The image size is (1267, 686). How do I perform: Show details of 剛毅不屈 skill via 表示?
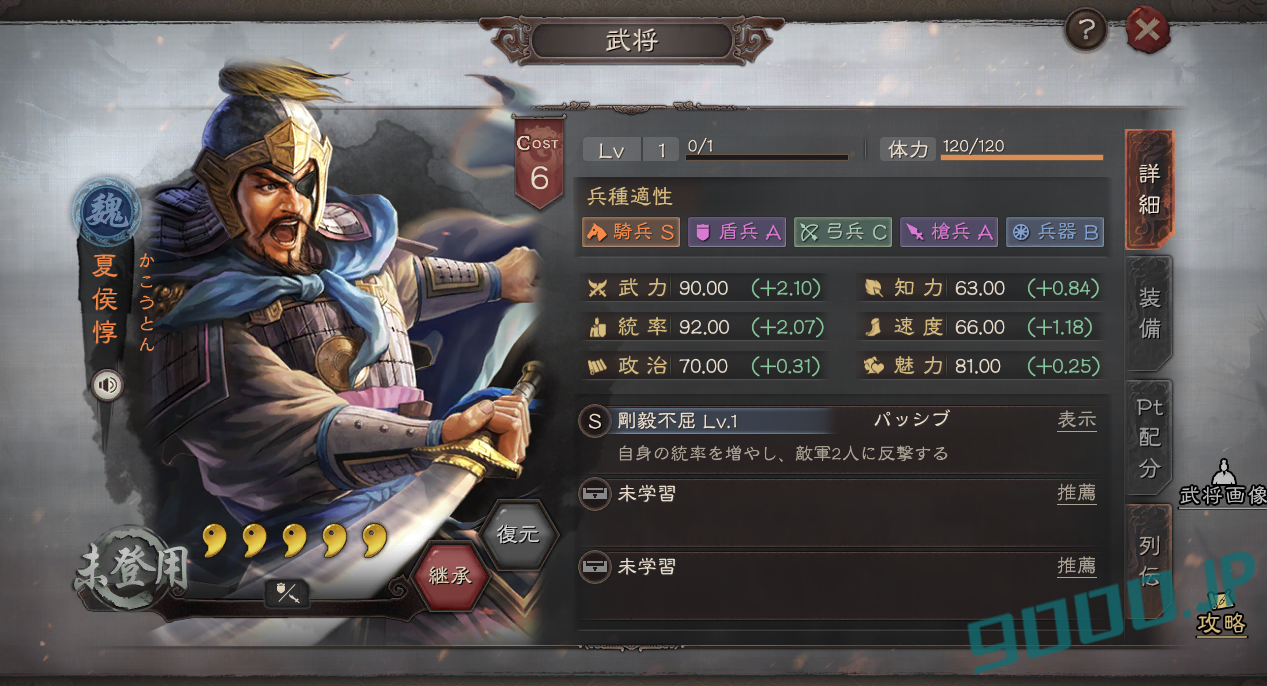tap(1077, 420)
